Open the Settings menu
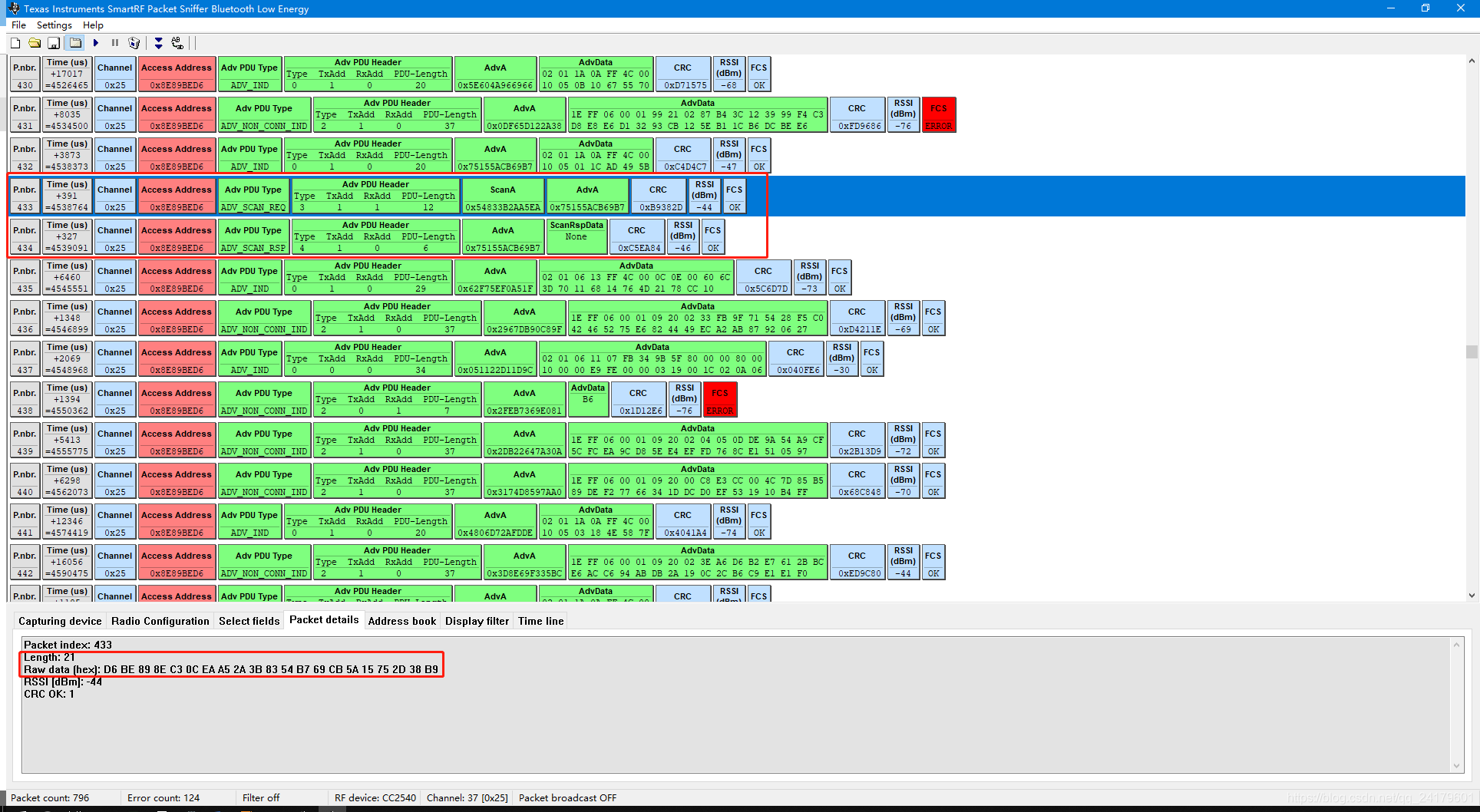The image size is (1480, 812). pos(54,25)
